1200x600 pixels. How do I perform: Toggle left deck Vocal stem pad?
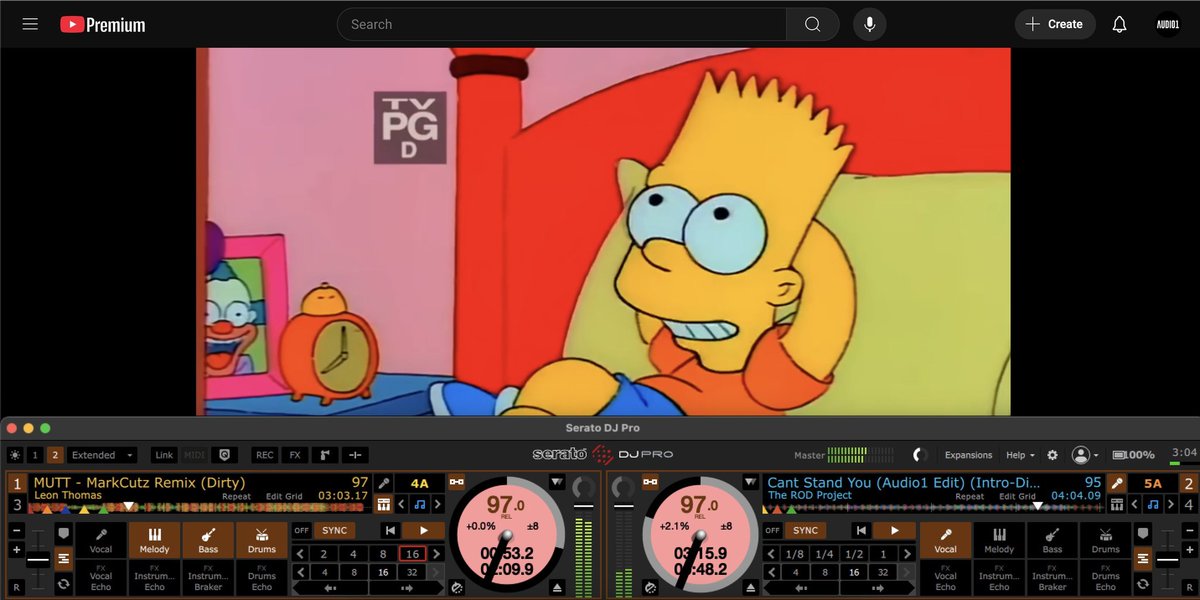(101, 540)
